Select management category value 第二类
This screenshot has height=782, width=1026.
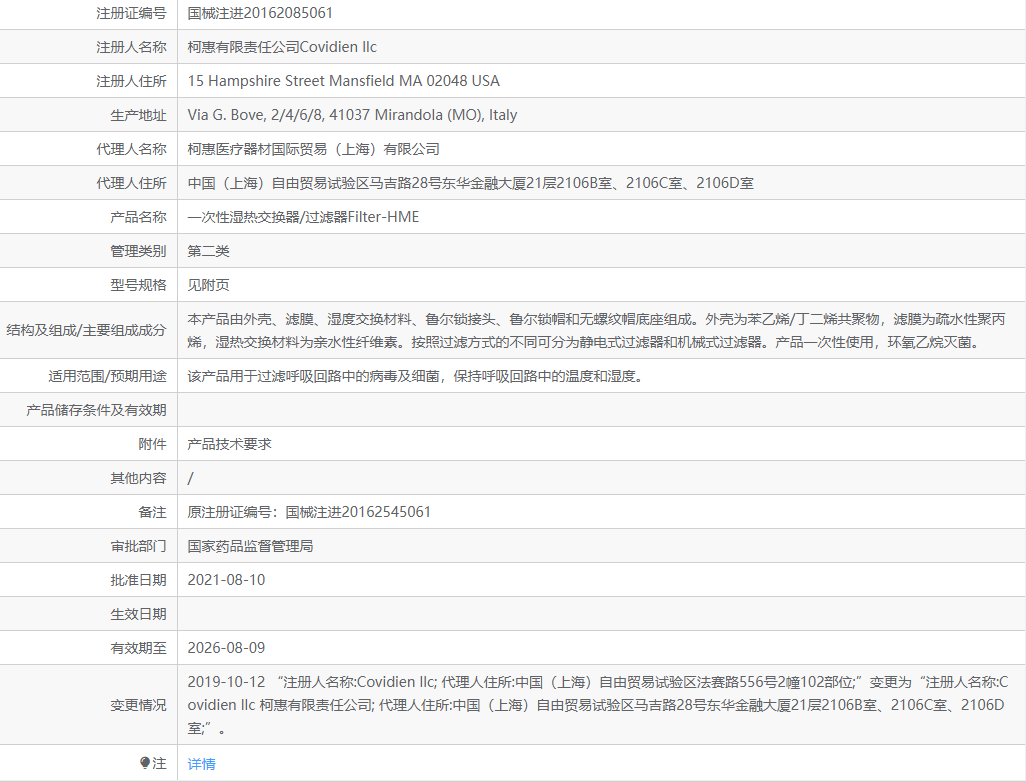[x=208, y=251]
